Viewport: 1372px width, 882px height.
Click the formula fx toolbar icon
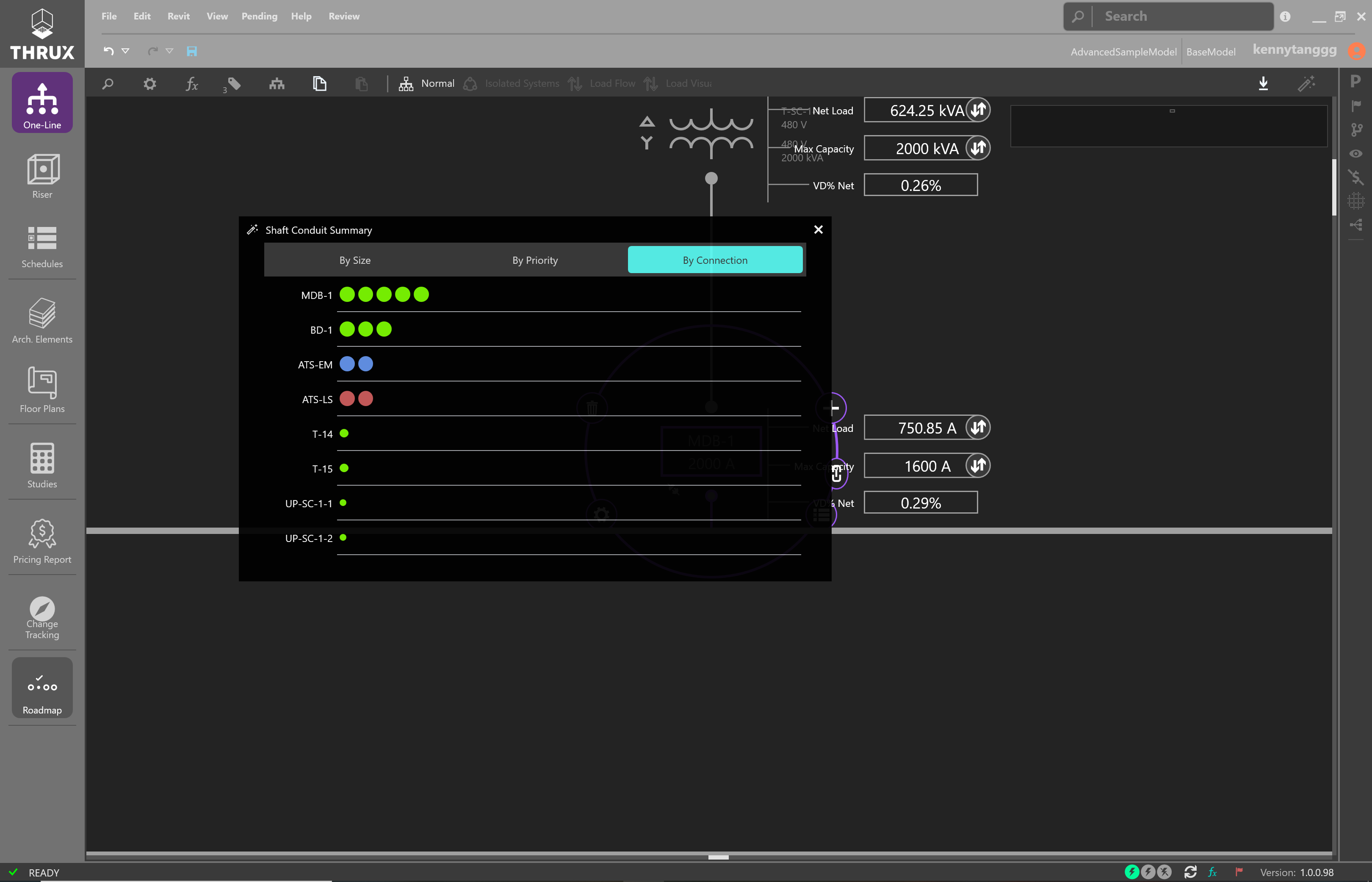(x=192, y=84)
